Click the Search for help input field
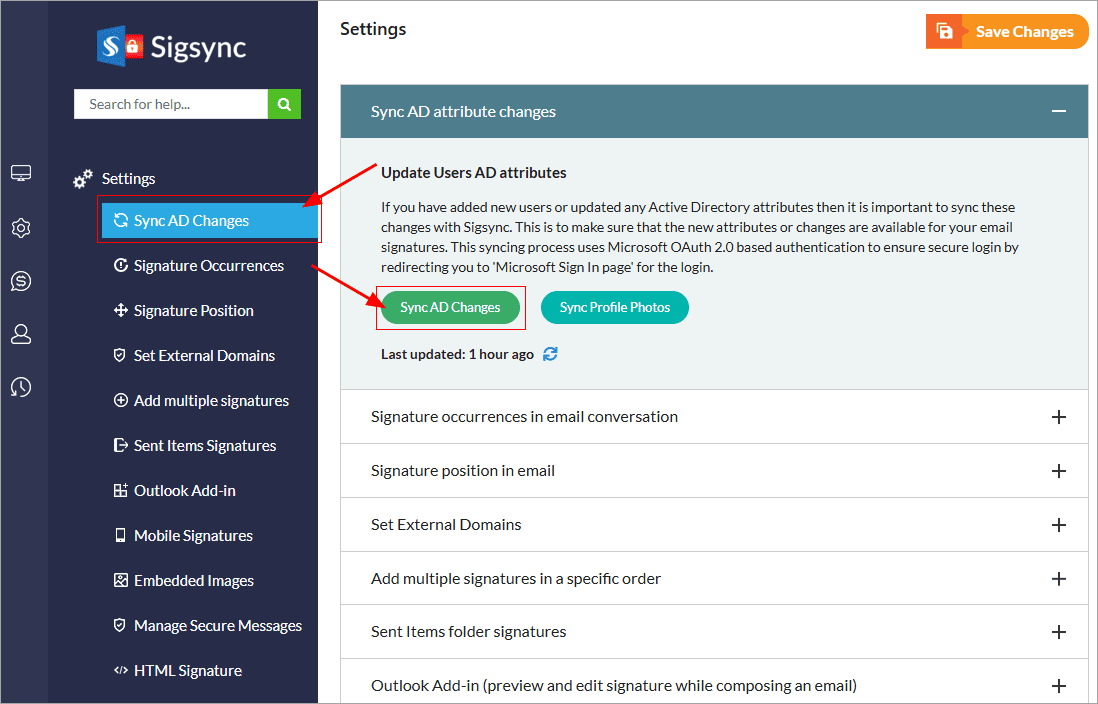The image size is (1098, 704). pos(171,104)
